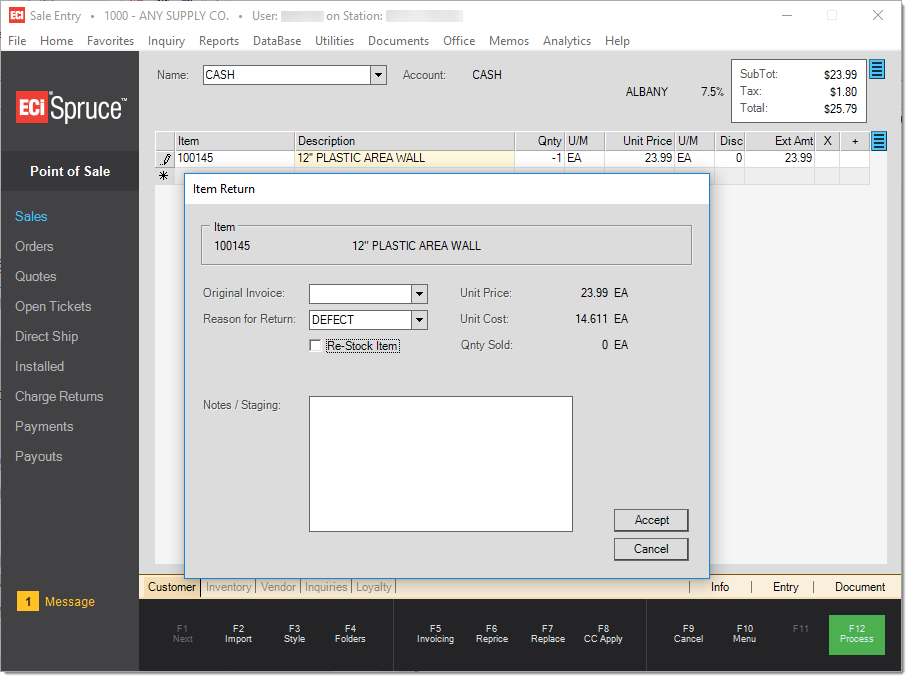Open the Analytics menu

coord(566,41)
